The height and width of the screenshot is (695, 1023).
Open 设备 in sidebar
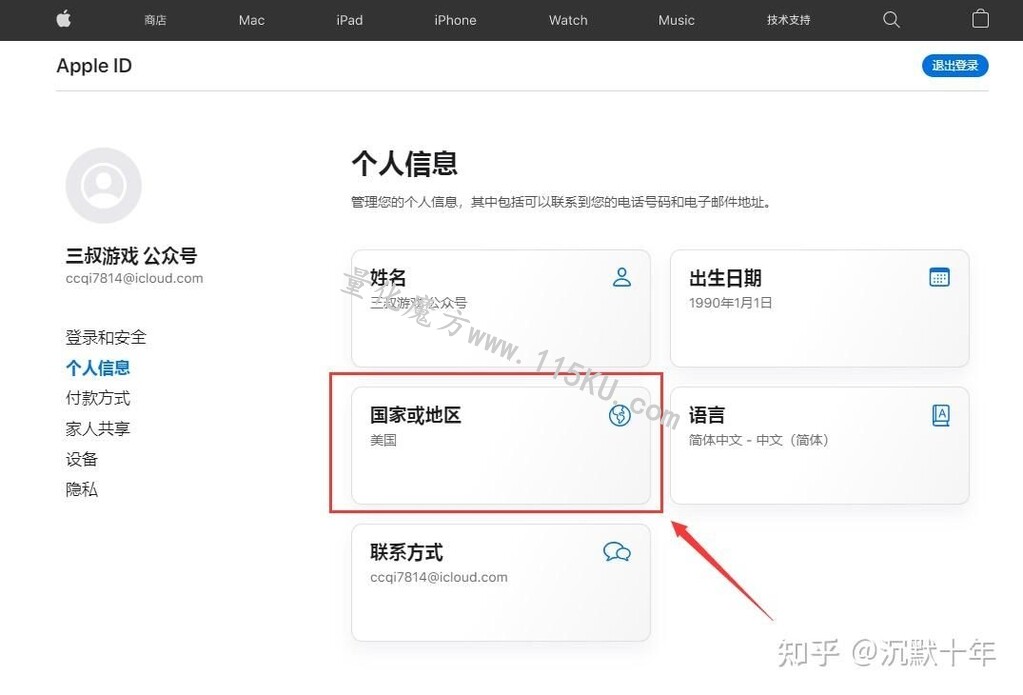coord(82,459)
